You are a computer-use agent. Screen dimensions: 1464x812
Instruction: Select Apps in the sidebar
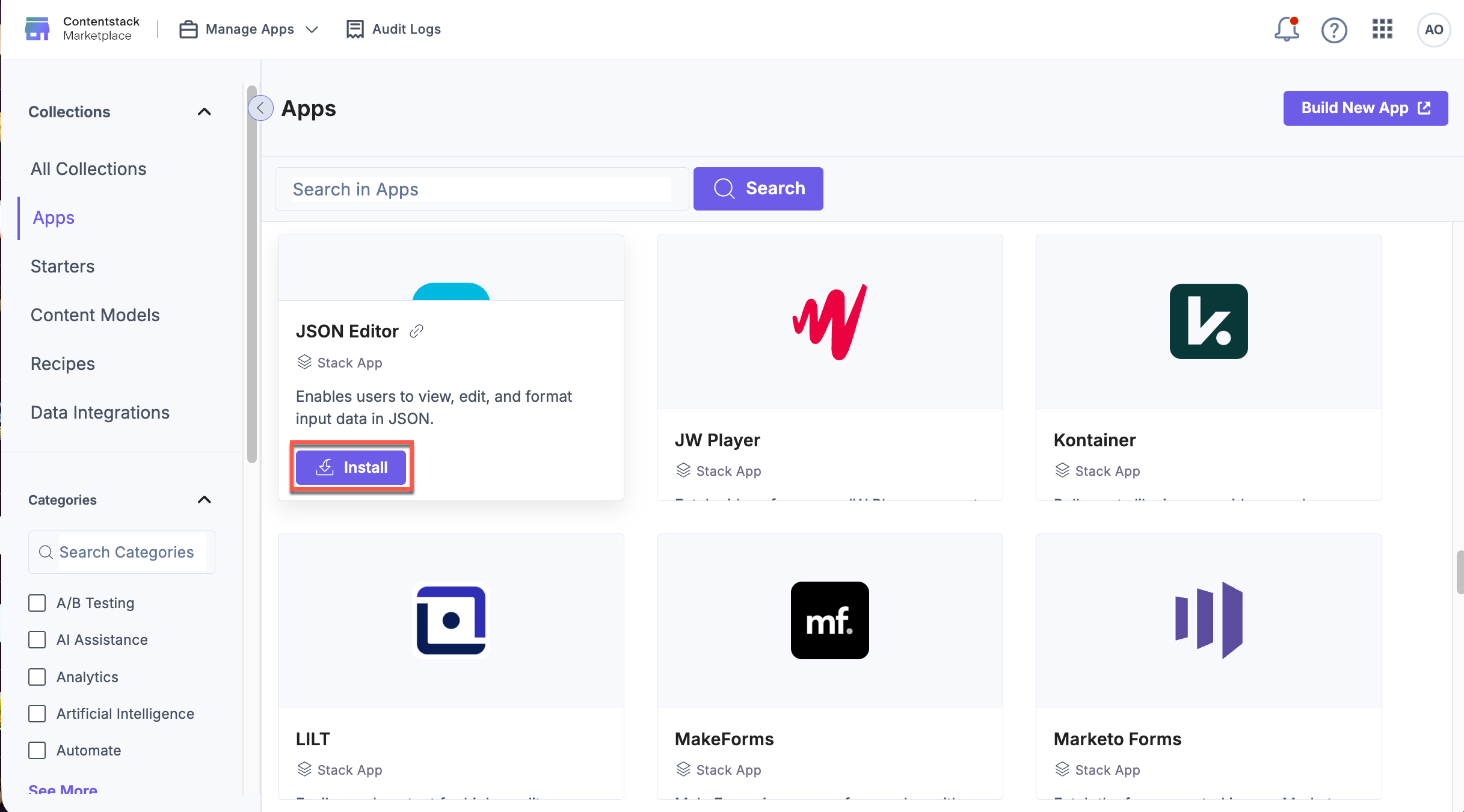pos(54,218)
